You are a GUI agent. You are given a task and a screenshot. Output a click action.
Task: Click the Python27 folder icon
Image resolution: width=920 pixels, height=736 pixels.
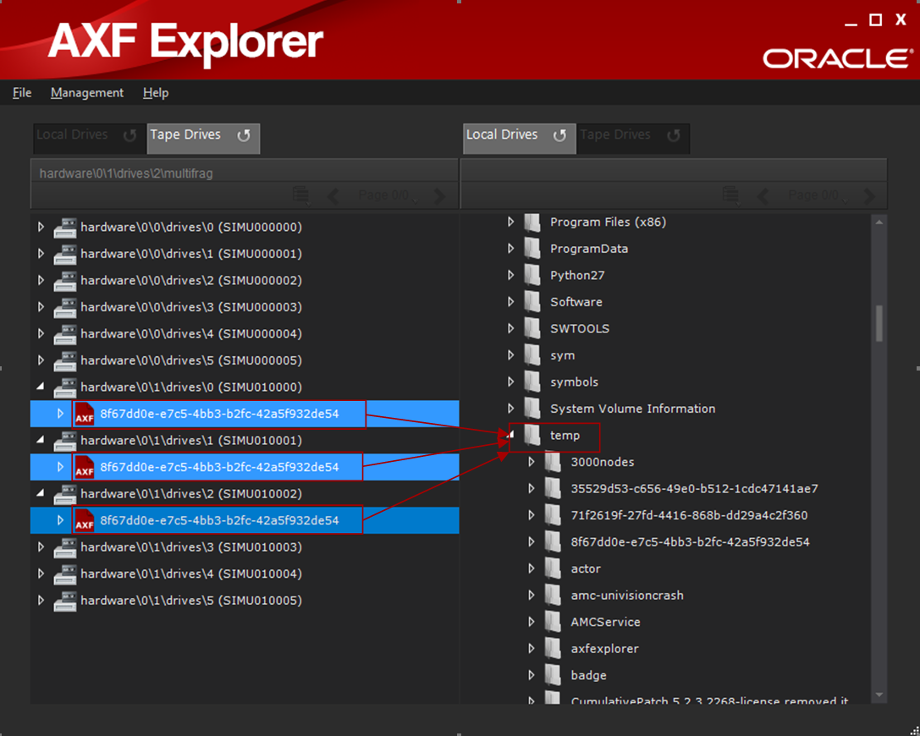532,275
